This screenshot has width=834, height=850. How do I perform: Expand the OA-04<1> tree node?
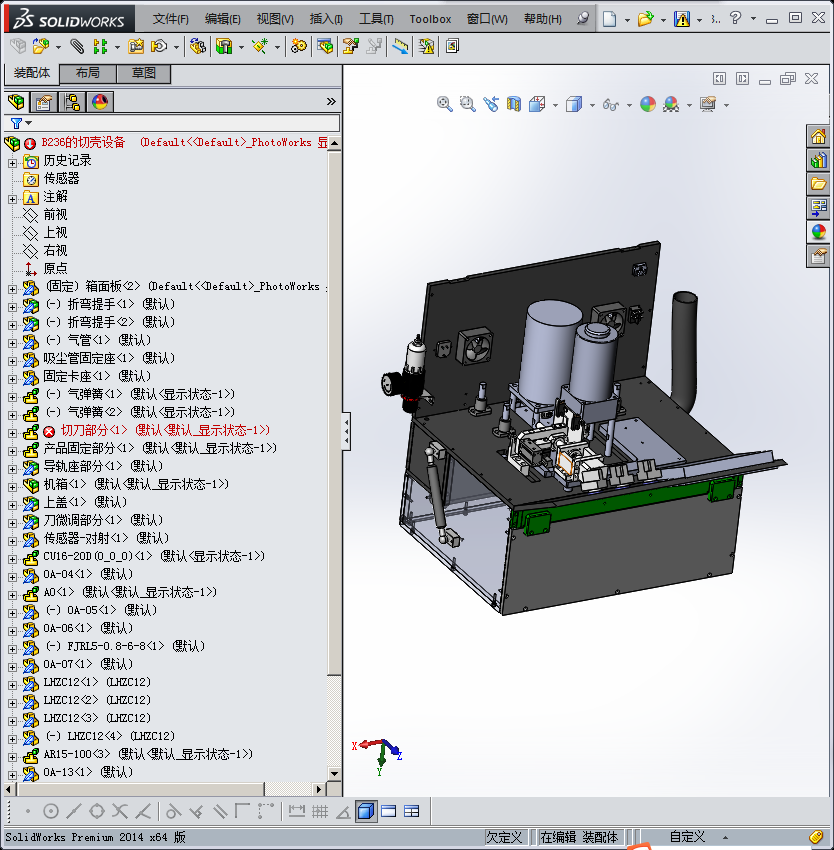point(12,576)
